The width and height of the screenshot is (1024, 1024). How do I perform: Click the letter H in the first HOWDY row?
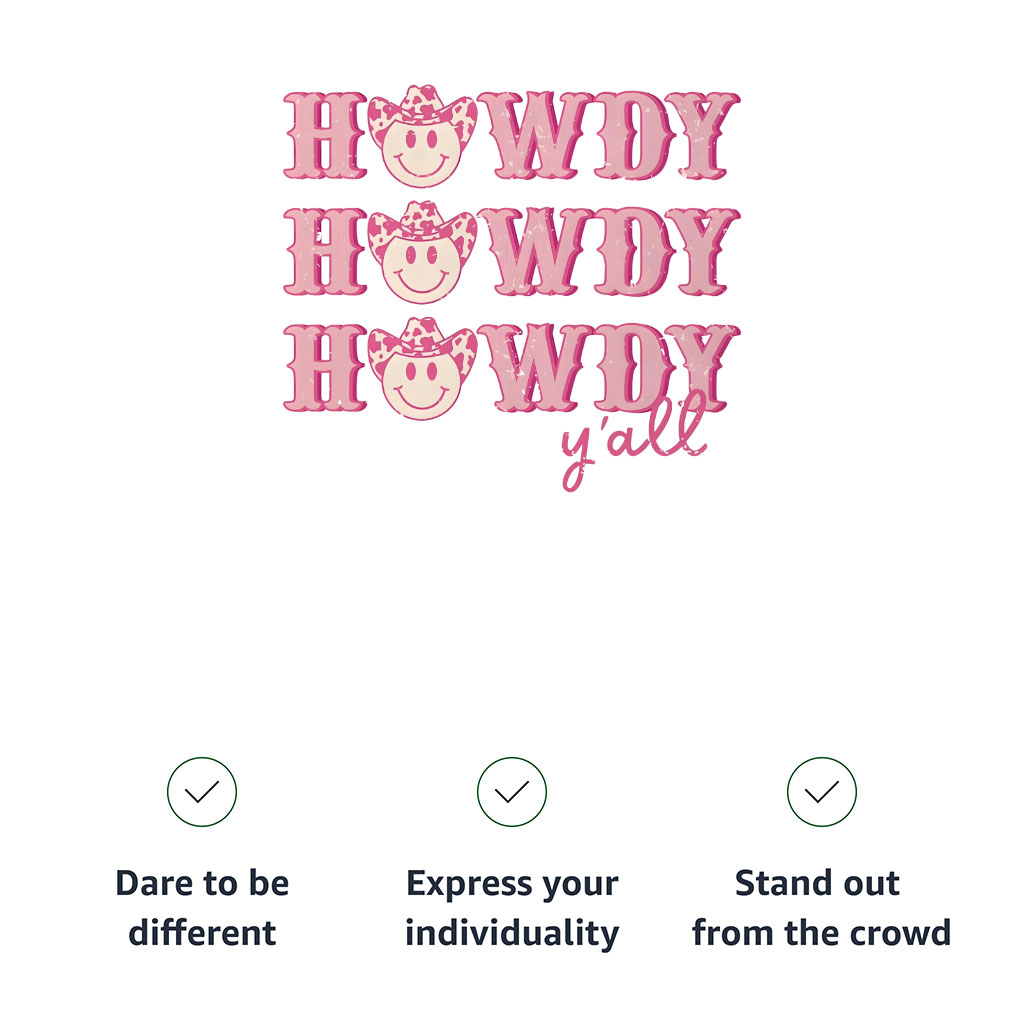pyautogui.click(x=325, y=136)
